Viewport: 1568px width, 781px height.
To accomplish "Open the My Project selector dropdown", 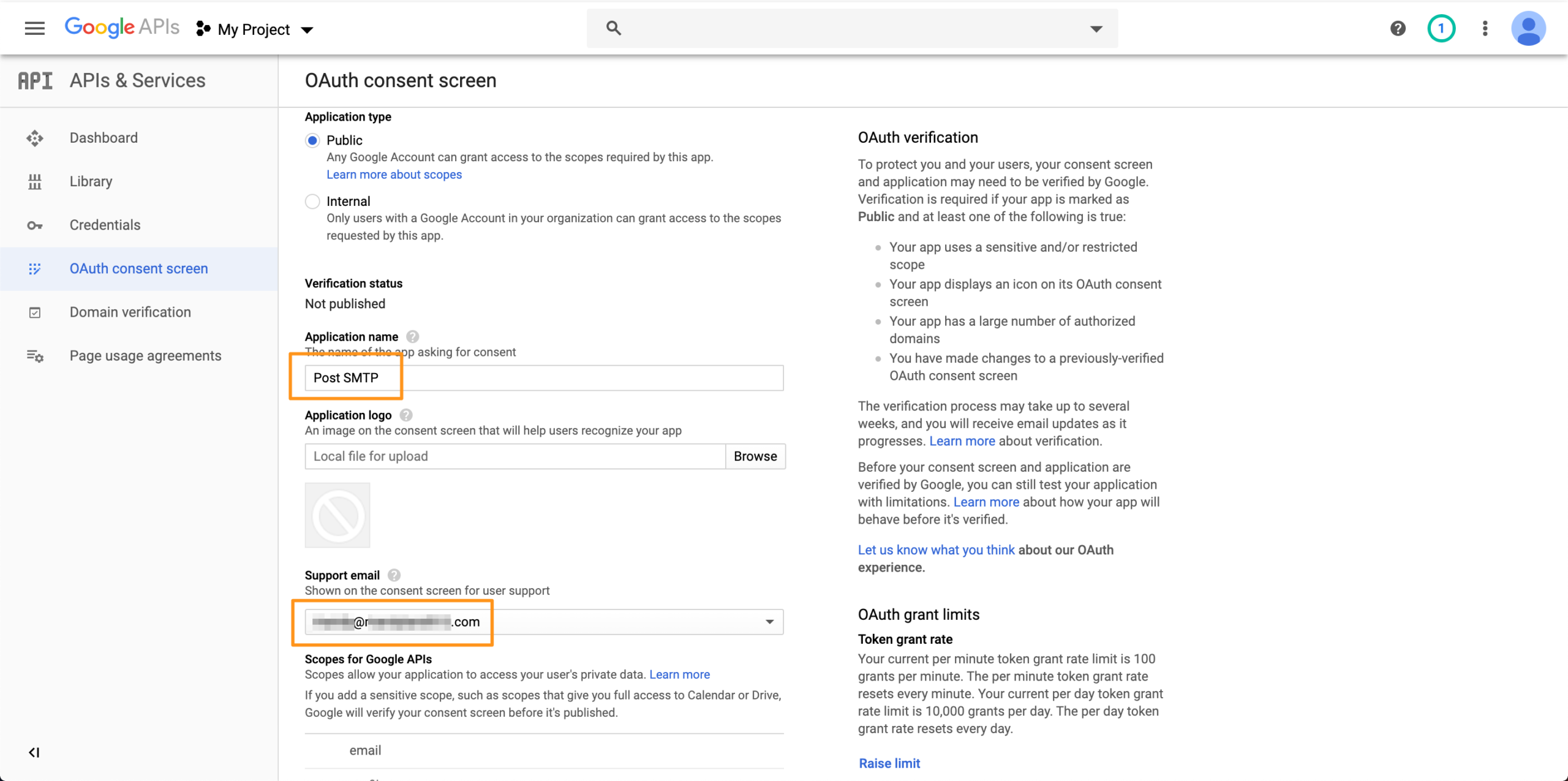I will pyautogui.click(x=255, y=29).
